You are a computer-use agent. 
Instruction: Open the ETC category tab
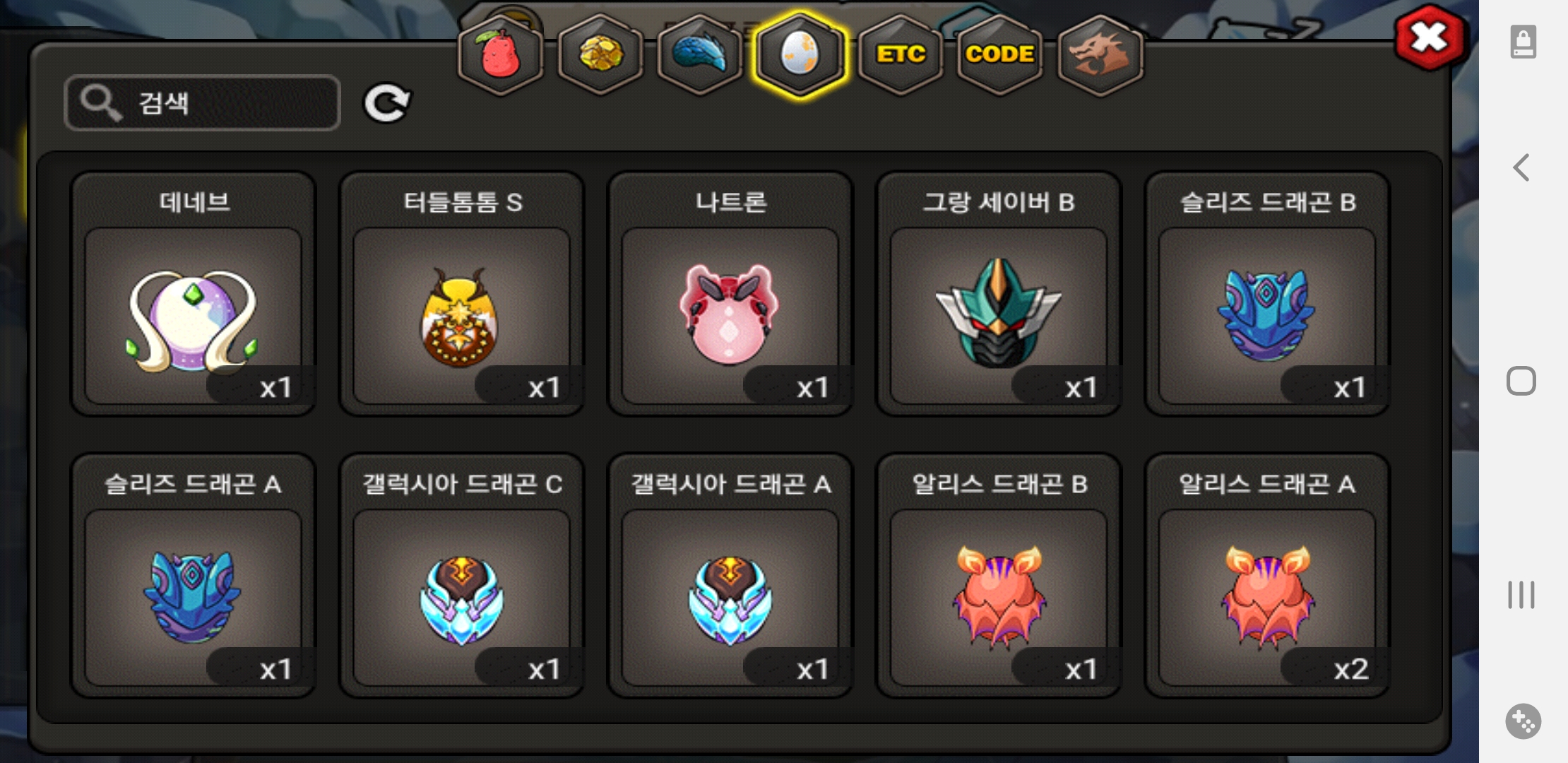coord(901,54)
